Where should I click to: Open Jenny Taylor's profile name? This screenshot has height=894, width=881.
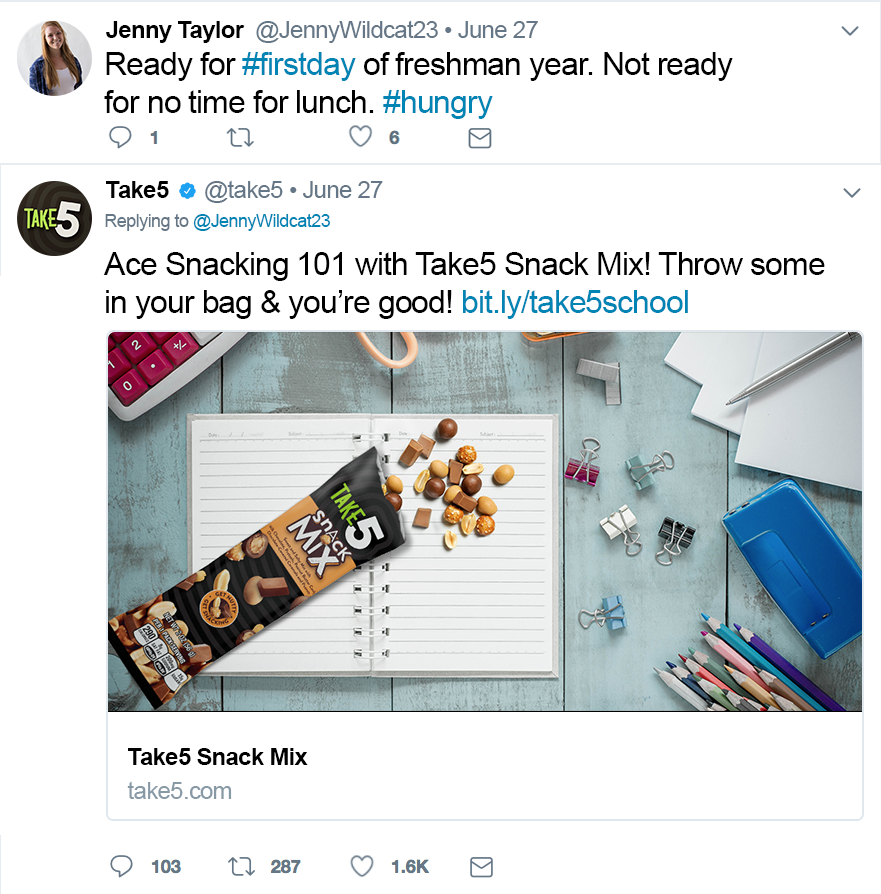(x=174, y=30)
